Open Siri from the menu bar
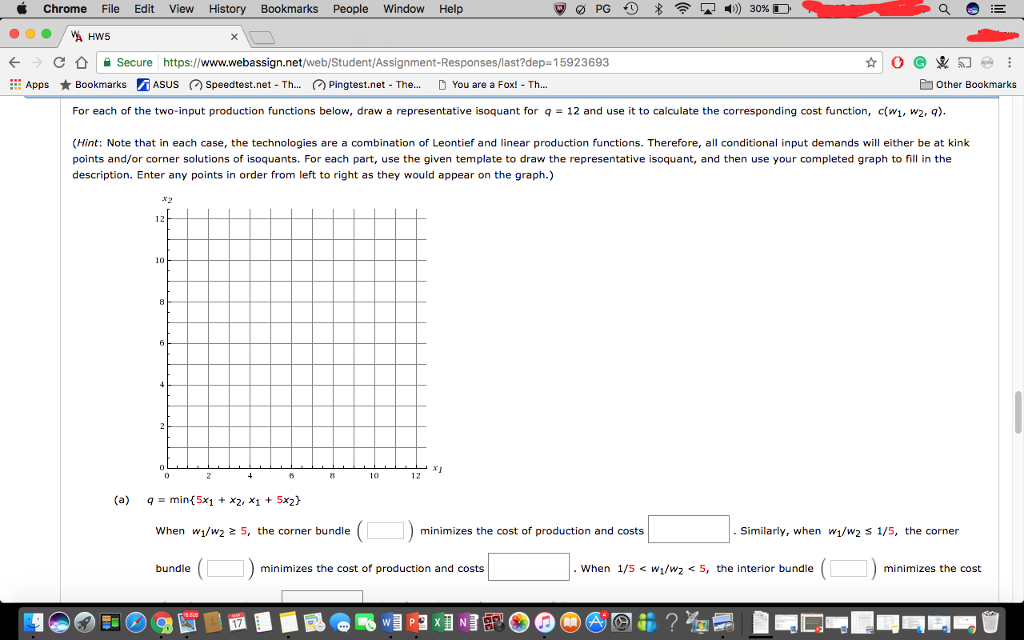Viewport: 1024px width, 640px height. [x=972, y=9]
